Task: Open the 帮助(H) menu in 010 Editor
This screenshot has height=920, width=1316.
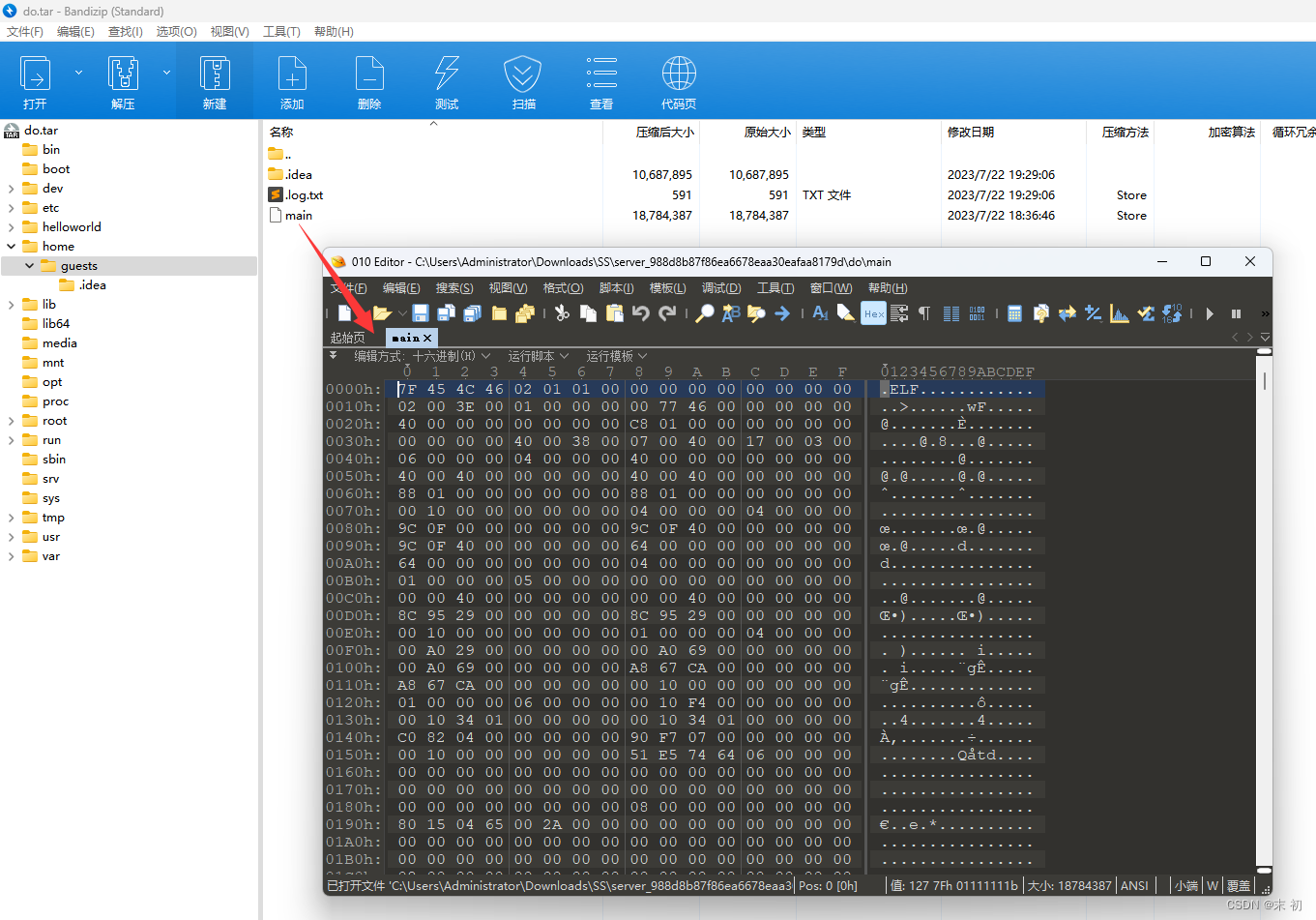Action: [x=888, y=288]
